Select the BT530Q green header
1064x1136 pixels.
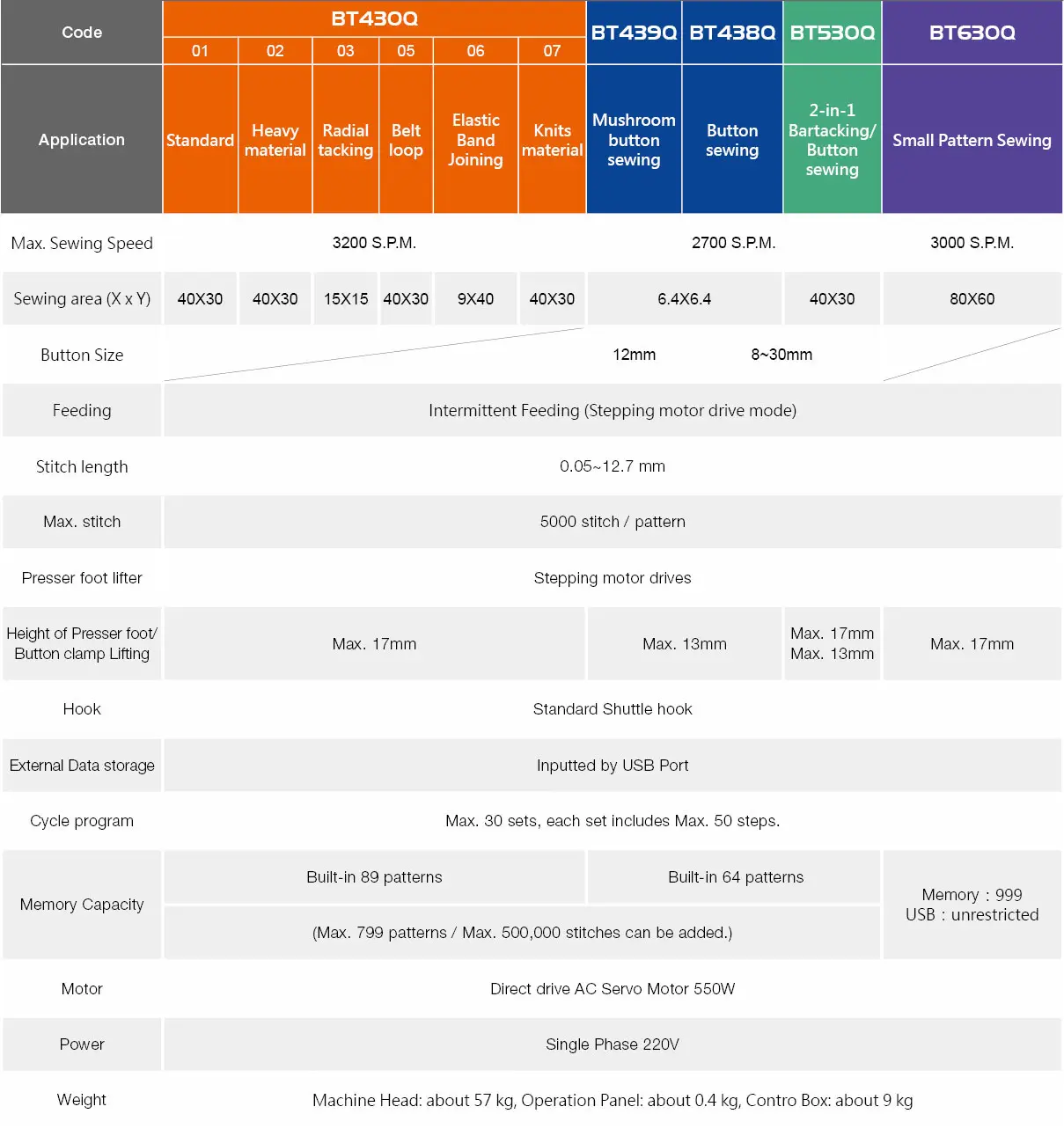point(832,33)
